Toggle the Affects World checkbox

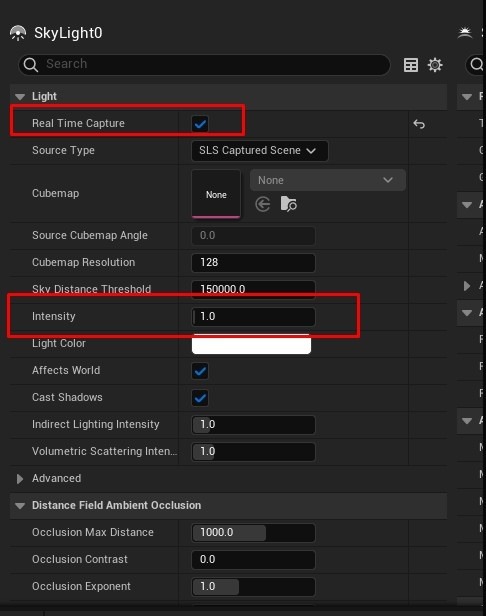(x=200, y=371)
